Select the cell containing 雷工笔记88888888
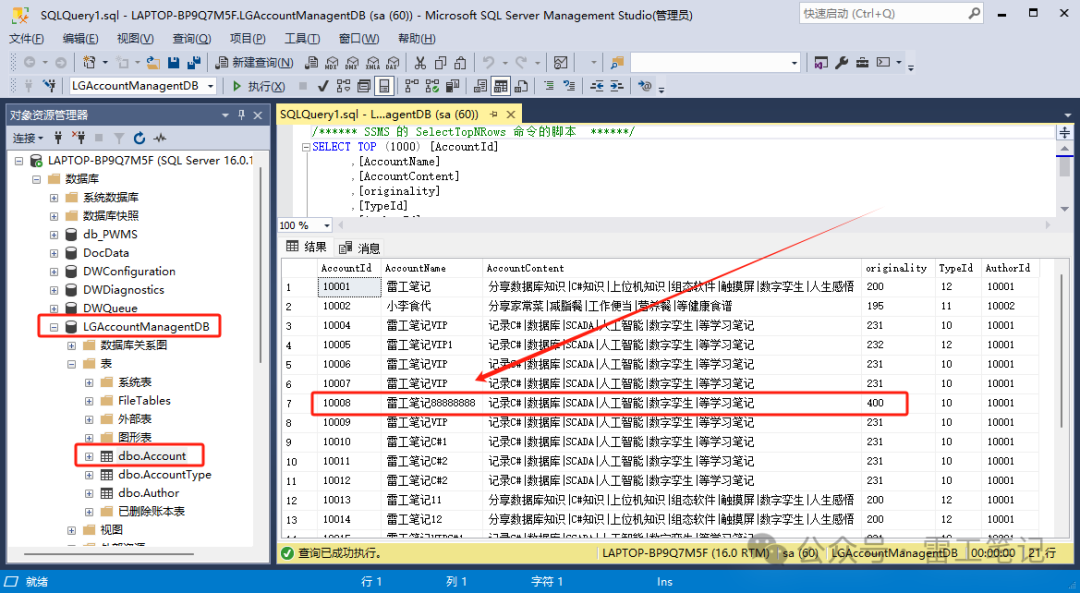The width and height of the screenshot is (1080, 593). point(431,403)
